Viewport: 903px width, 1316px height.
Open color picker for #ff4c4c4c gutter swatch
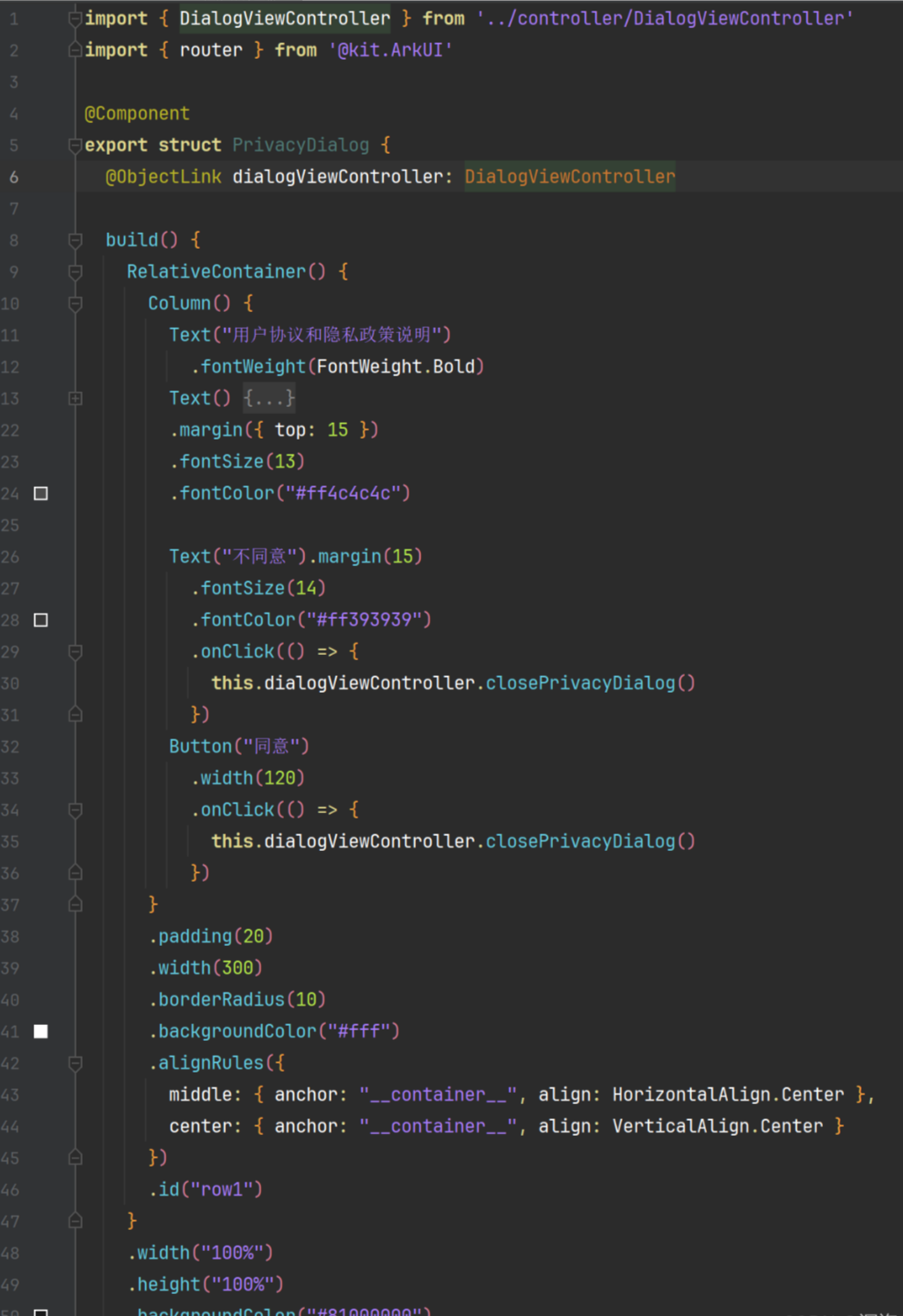point(40,493)
